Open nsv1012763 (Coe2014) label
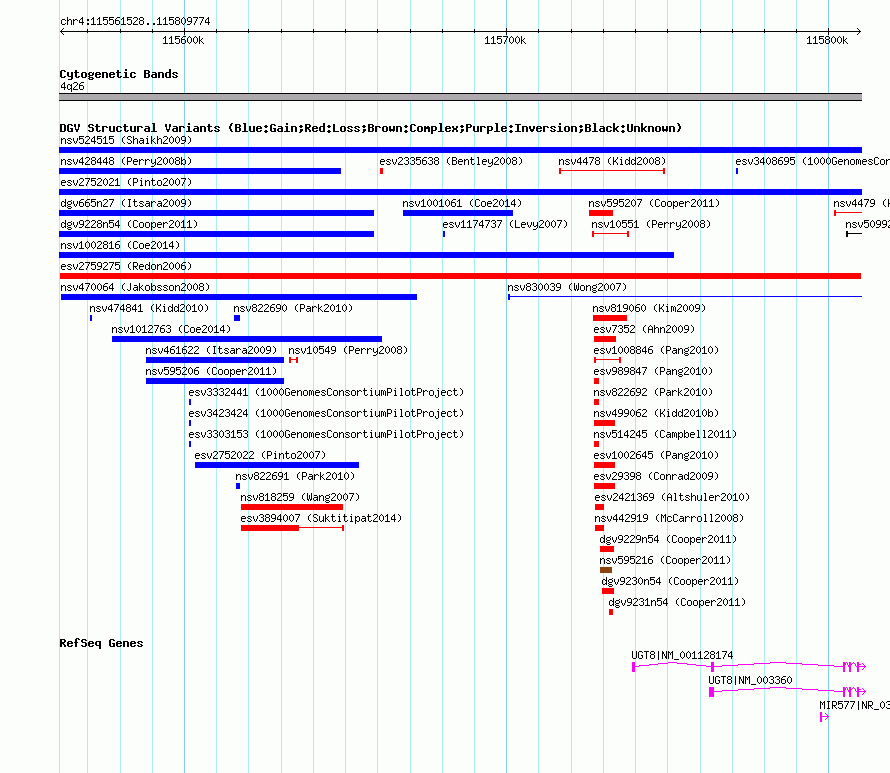The width and height of the screenshot is (890, 773). [171, 329]
